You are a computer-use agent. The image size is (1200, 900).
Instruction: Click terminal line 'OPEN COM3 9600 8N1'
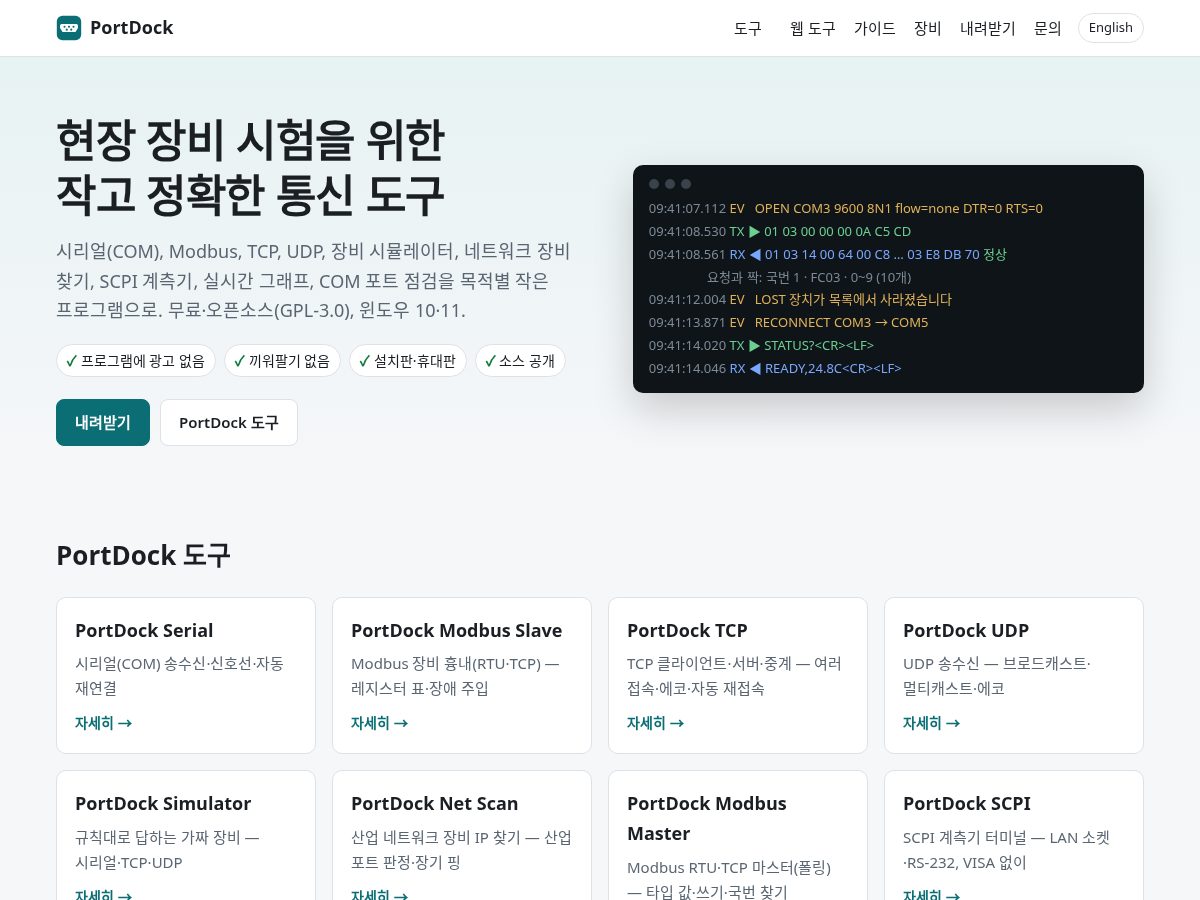click(846, 209)
